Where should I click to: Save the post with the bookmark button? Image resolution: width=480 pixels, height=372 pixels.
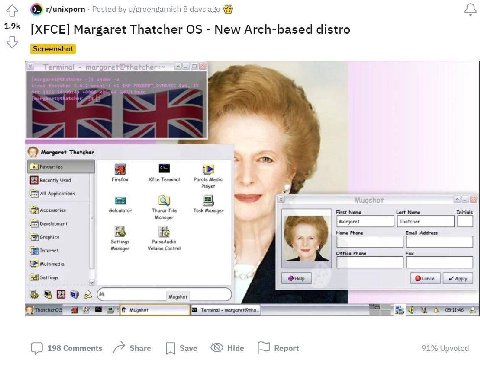(x=181, y=348)
